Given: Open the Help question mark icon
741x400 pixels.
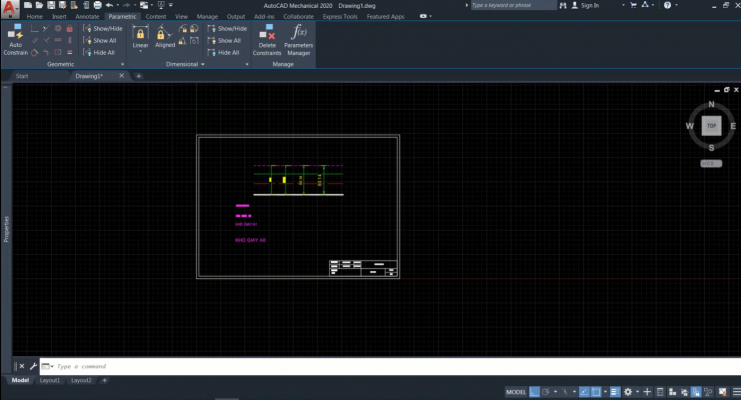Looking at the screenshot, I should coord(667,5).
